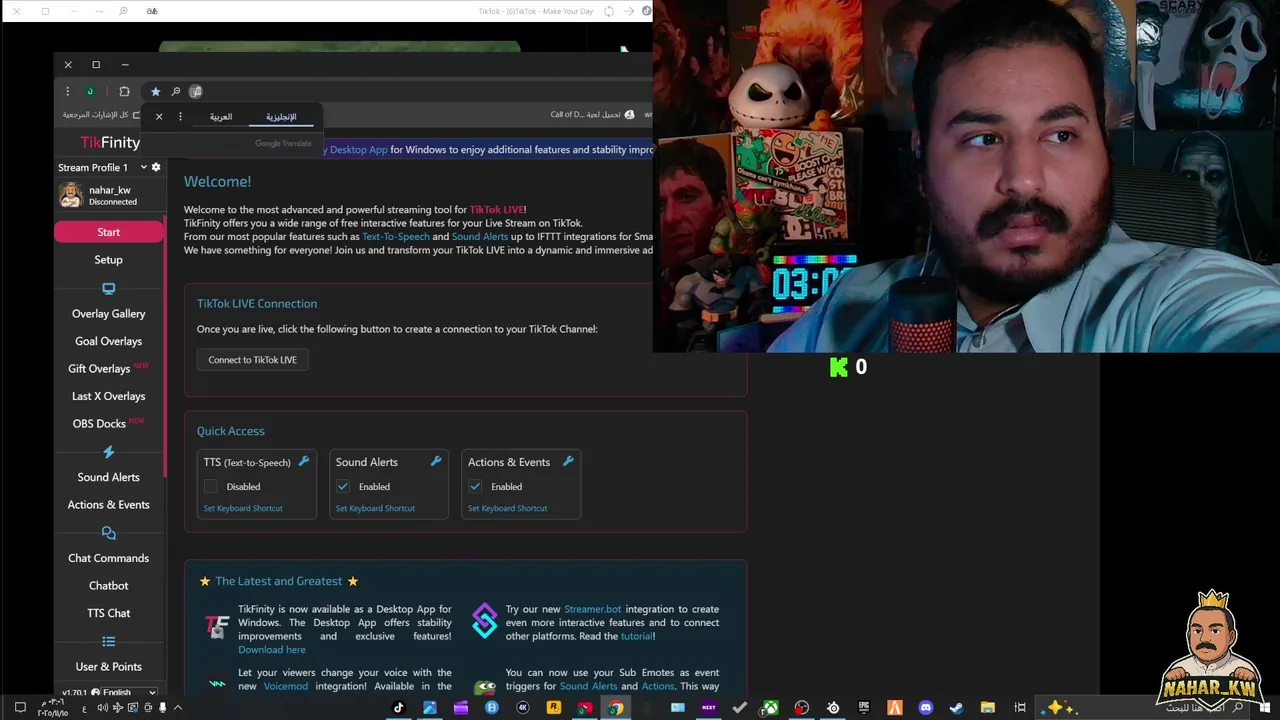Open Rockstar Games launcher from the taskbar
This screenshot has height=720, width=1280.
(x=554, y=708)
